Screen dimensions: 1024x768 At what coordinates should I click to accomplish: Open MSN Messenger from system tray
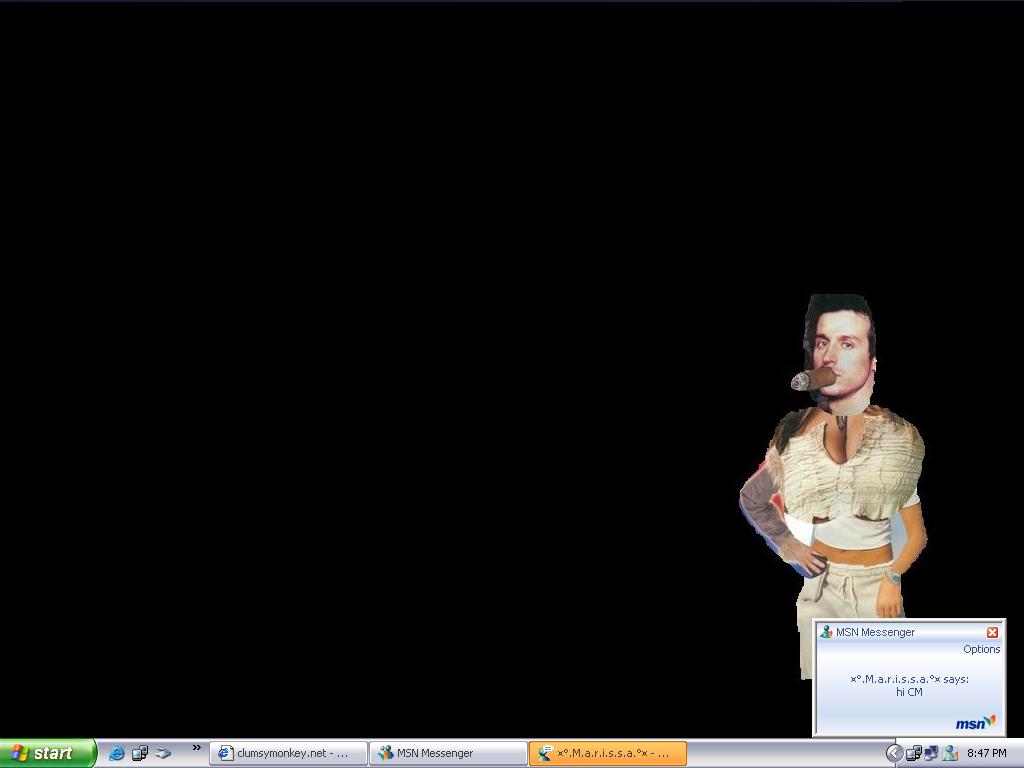click(x=950, y=753)
